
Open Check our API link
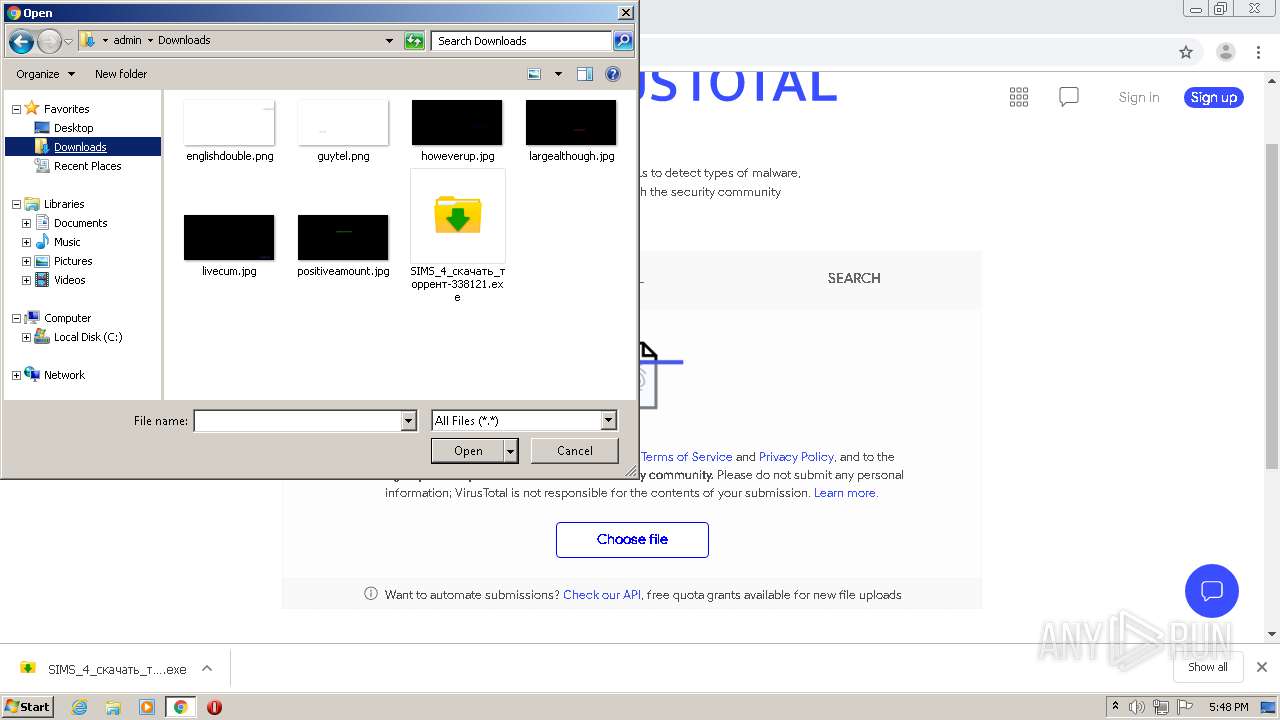(x=602, y=595)
